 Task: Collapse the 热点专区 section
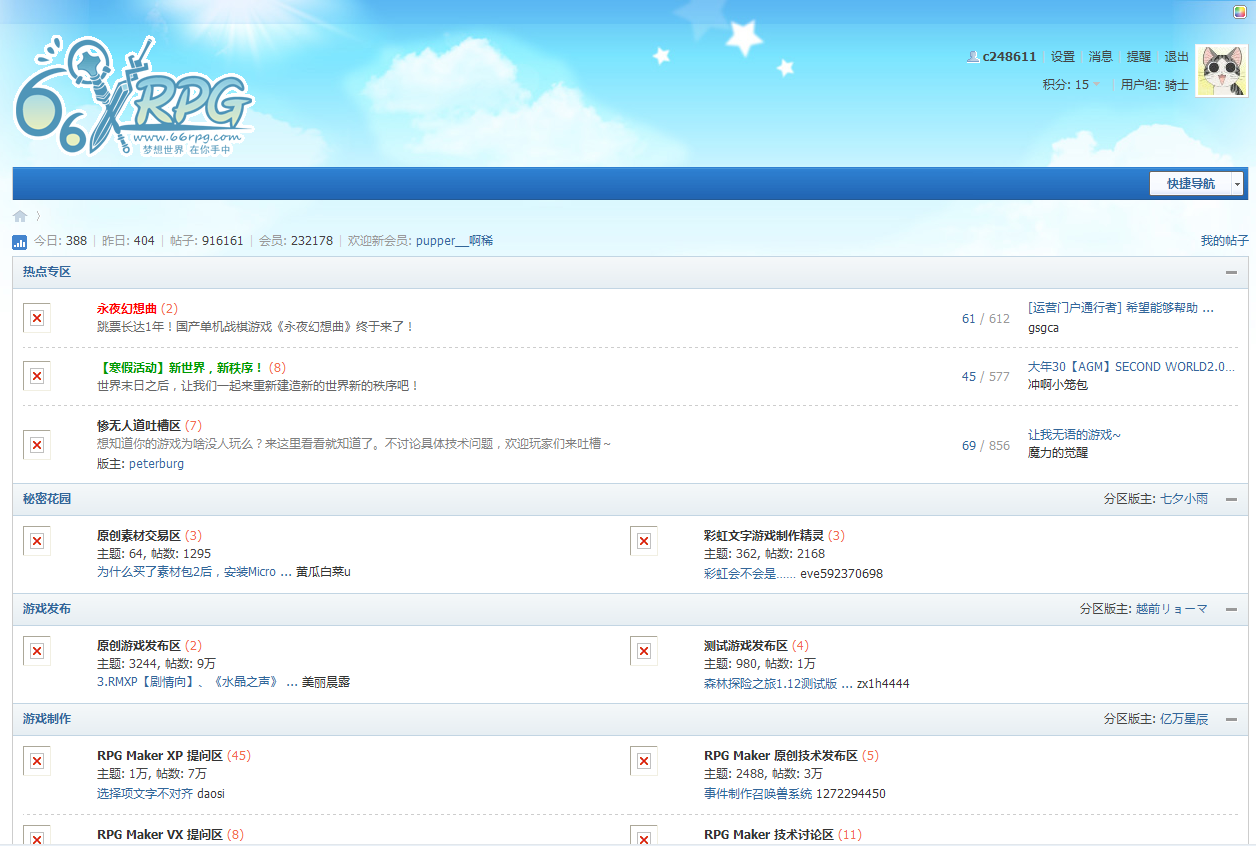pos(1232,272)
